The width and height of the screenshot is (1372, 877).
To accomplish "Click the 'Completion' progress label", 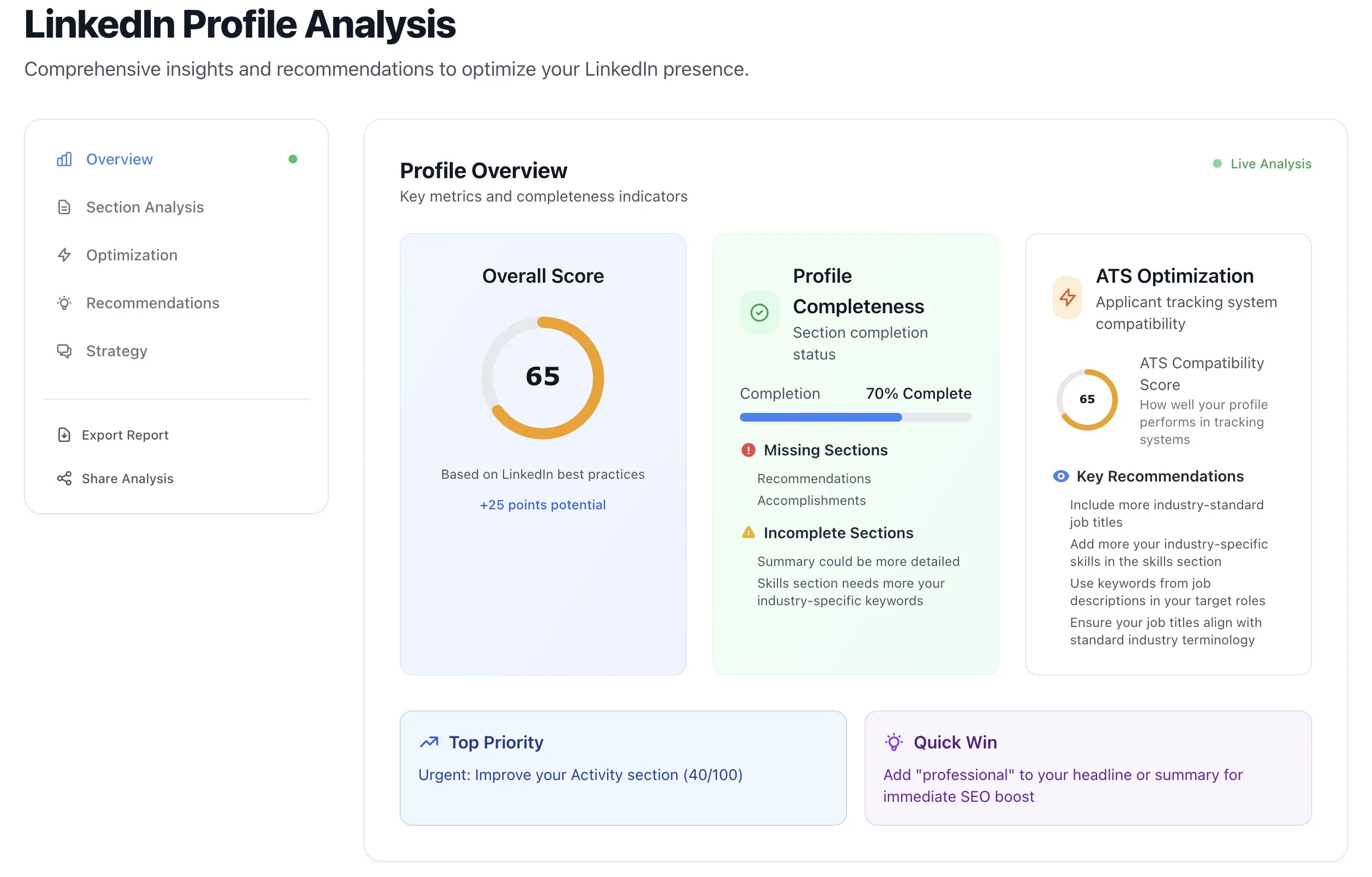I will pyautogui.click(x=780, y=393).
